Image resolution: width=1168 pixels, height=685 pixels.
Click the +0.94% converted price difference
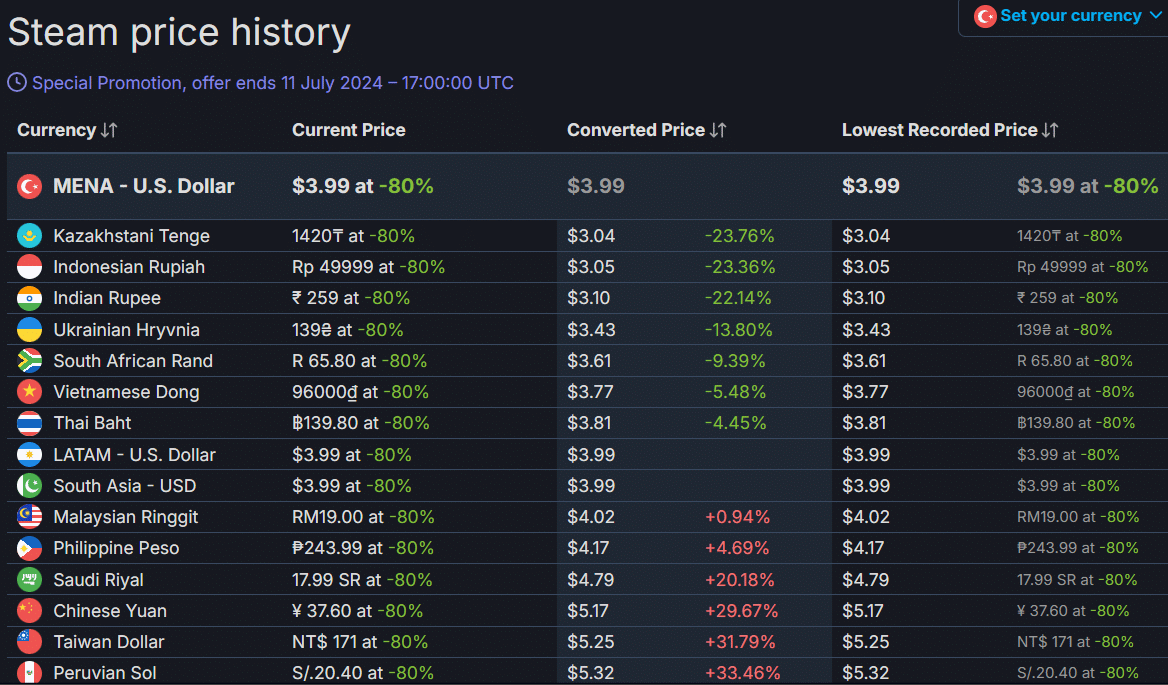click(737, 517)
